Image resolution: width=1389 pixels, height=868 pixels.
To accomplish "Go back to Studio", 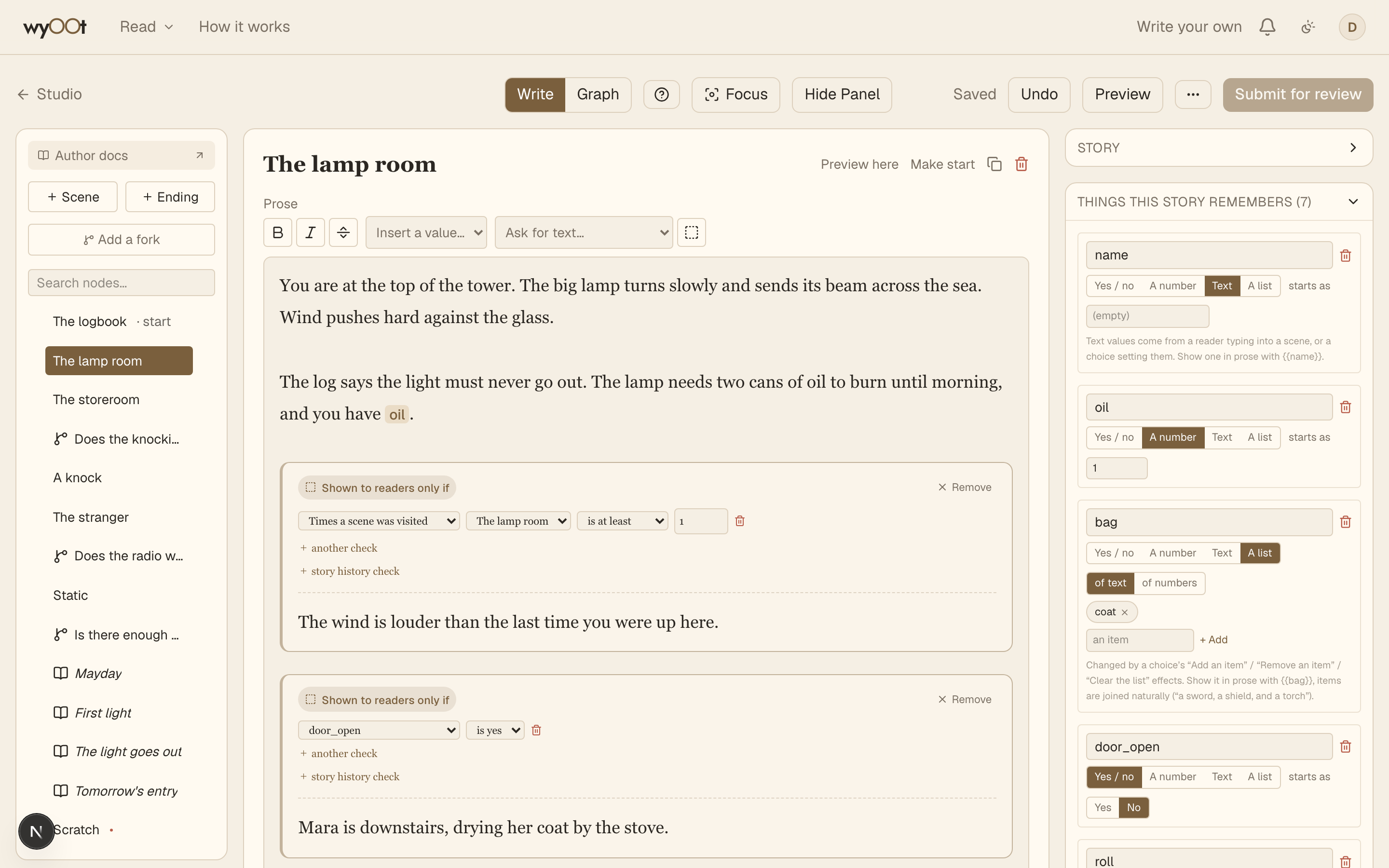I will click(50, 94).
